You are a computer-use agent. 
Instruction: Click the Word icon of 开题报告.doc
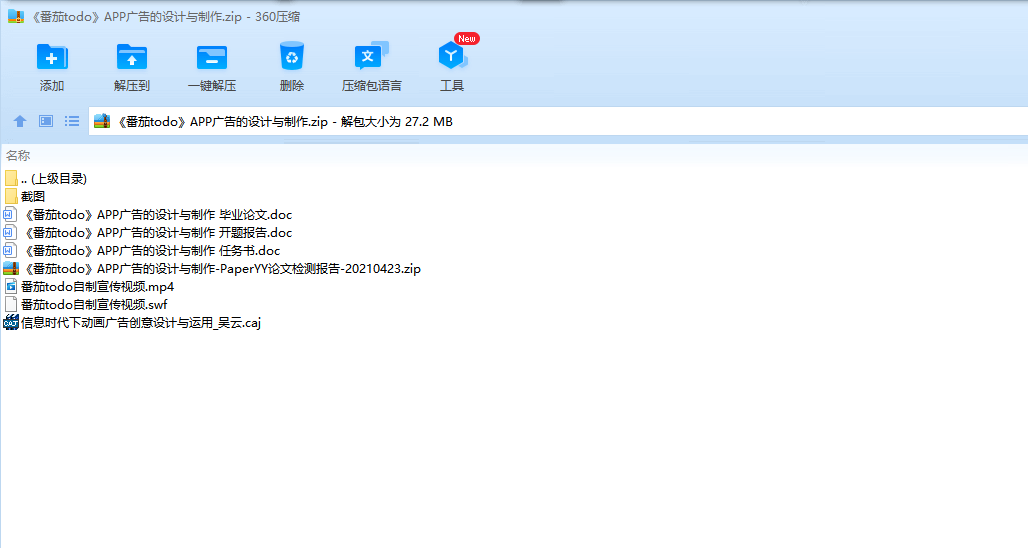click(10, 233)
